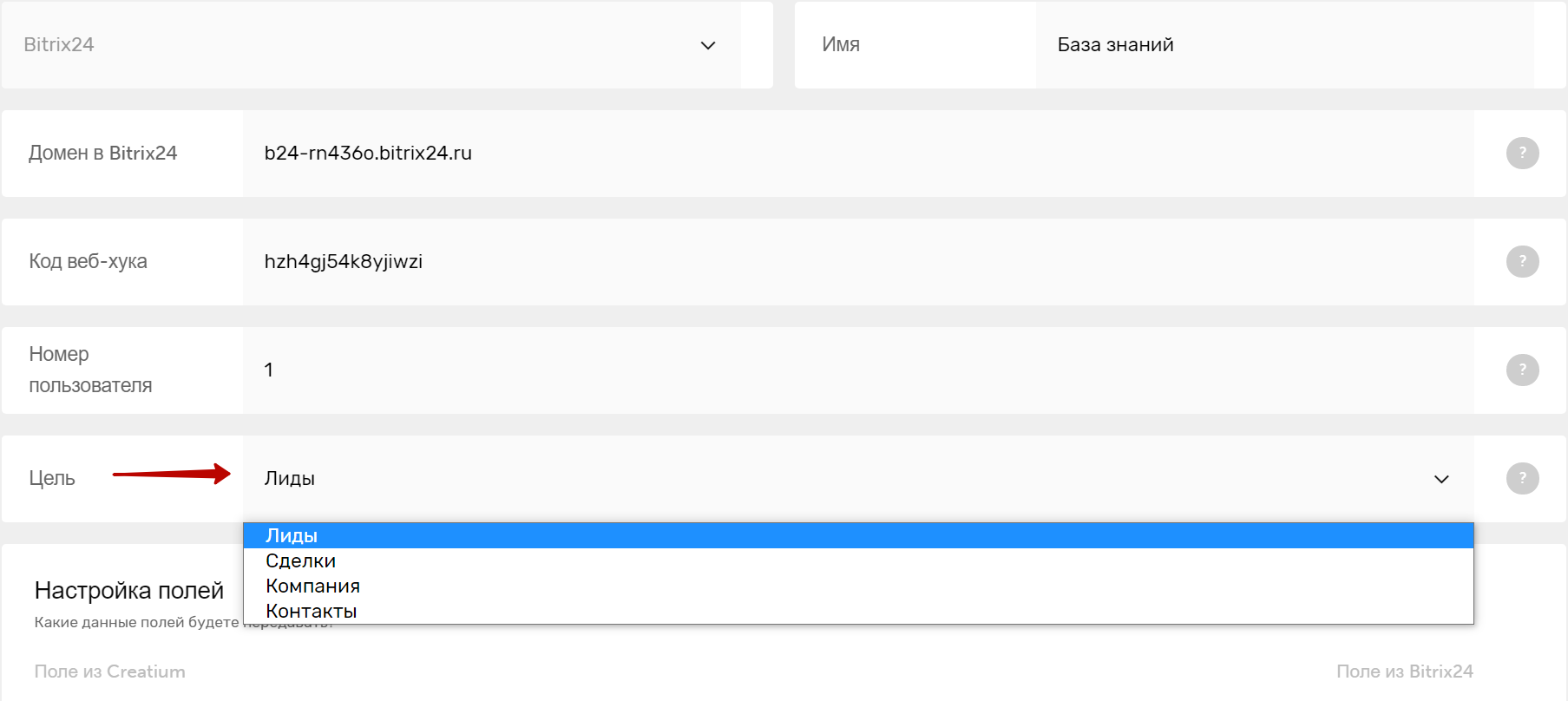The width and height of the screenshot is (1568, 701).
Task: Open help icon for Код веб-хука
Action: click(1522, 262)
